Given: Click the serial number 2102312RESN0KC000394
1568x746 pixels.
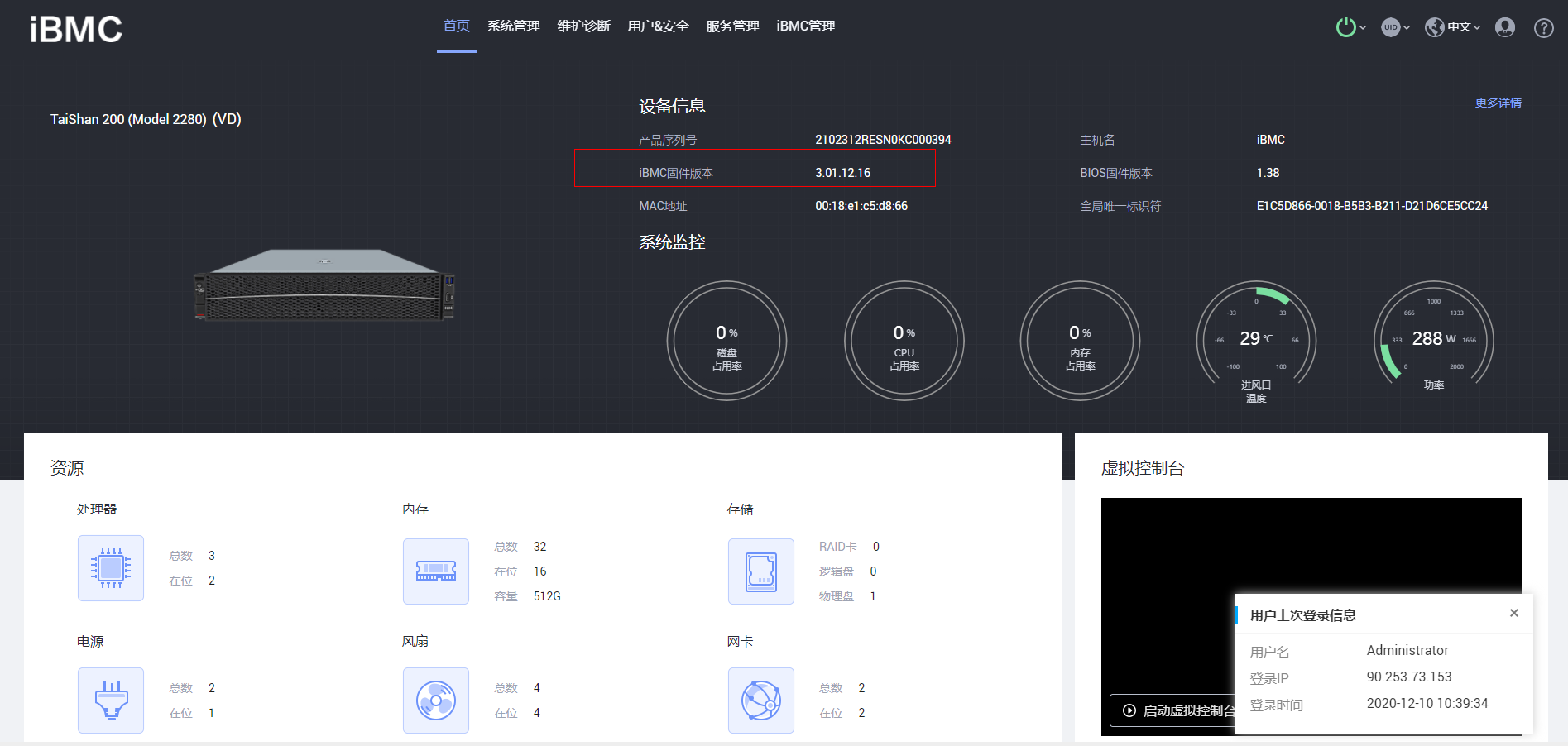Looking at the screenshot, I should (x=883, y=140).
